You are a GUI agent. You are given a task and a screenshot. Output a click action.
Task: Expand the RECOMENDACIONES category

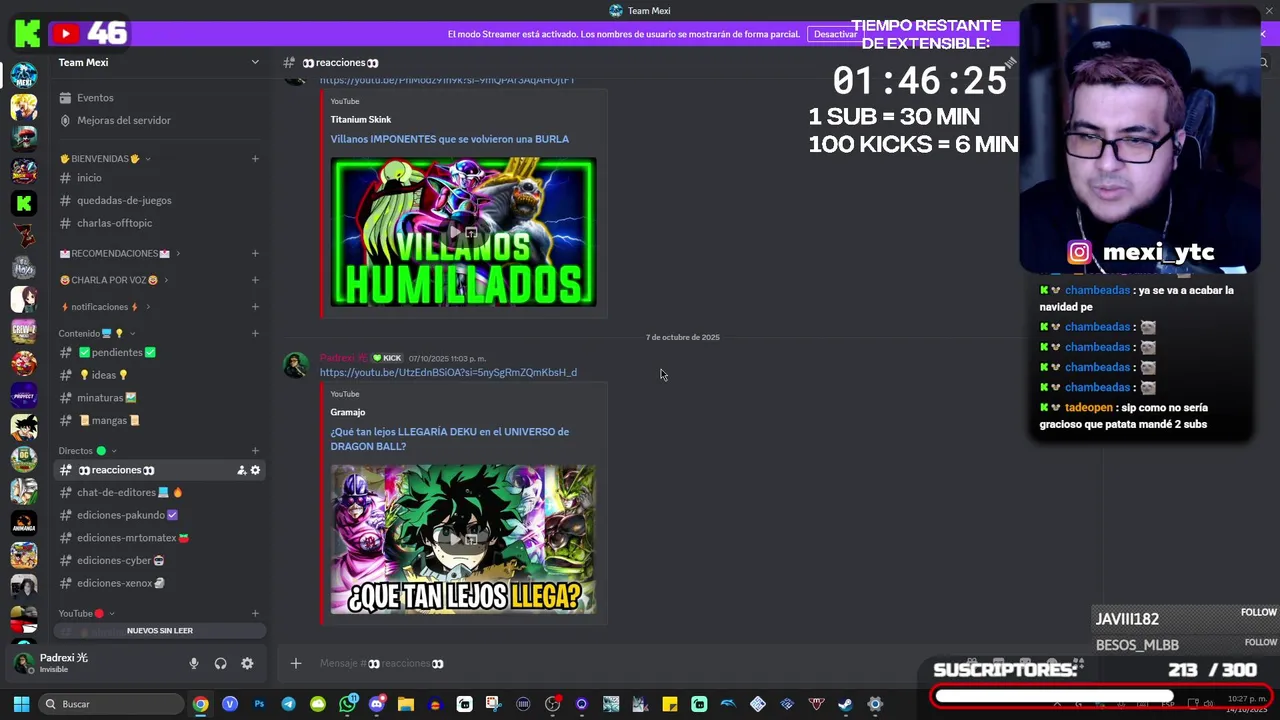pos(120,253)
